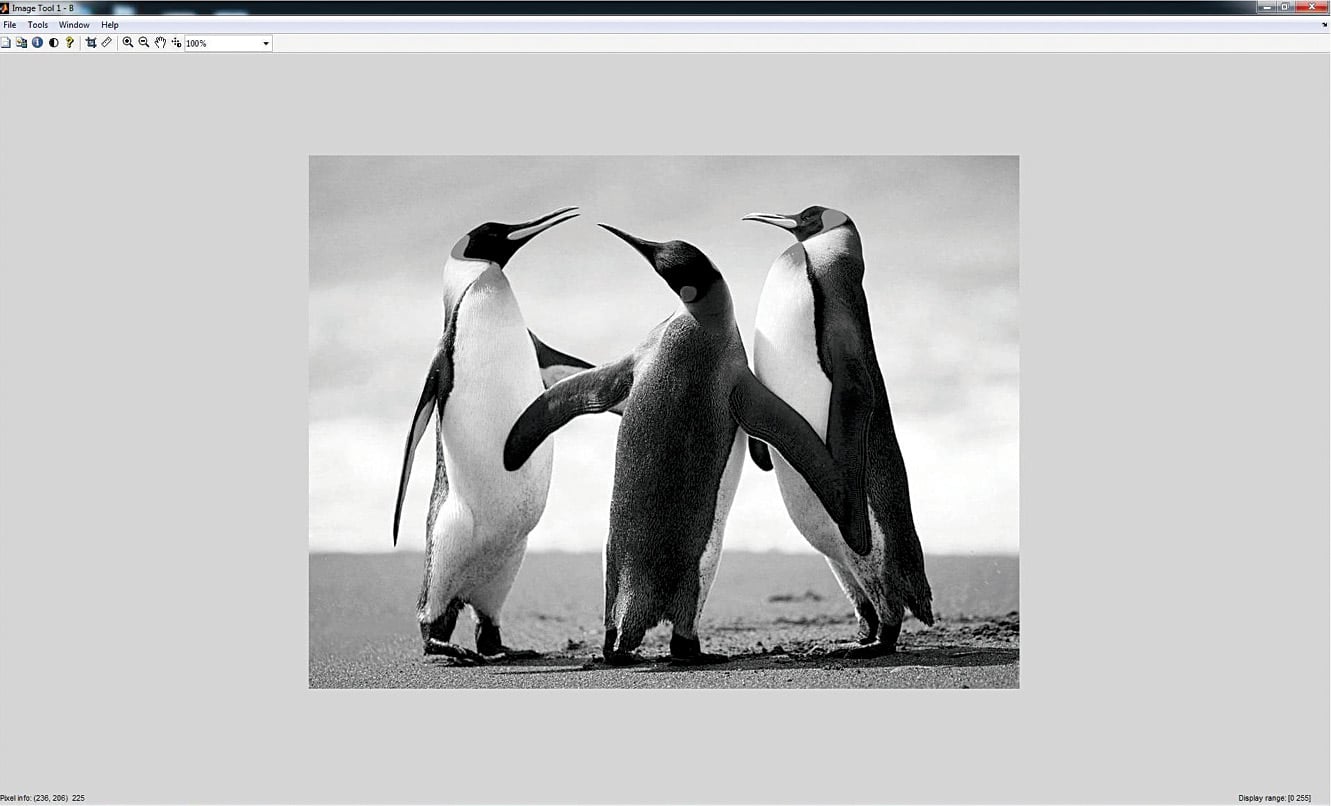This screenshot has width=1331, height=806.
Task: Open the Pixel Region tool
Action: [176, 42]
